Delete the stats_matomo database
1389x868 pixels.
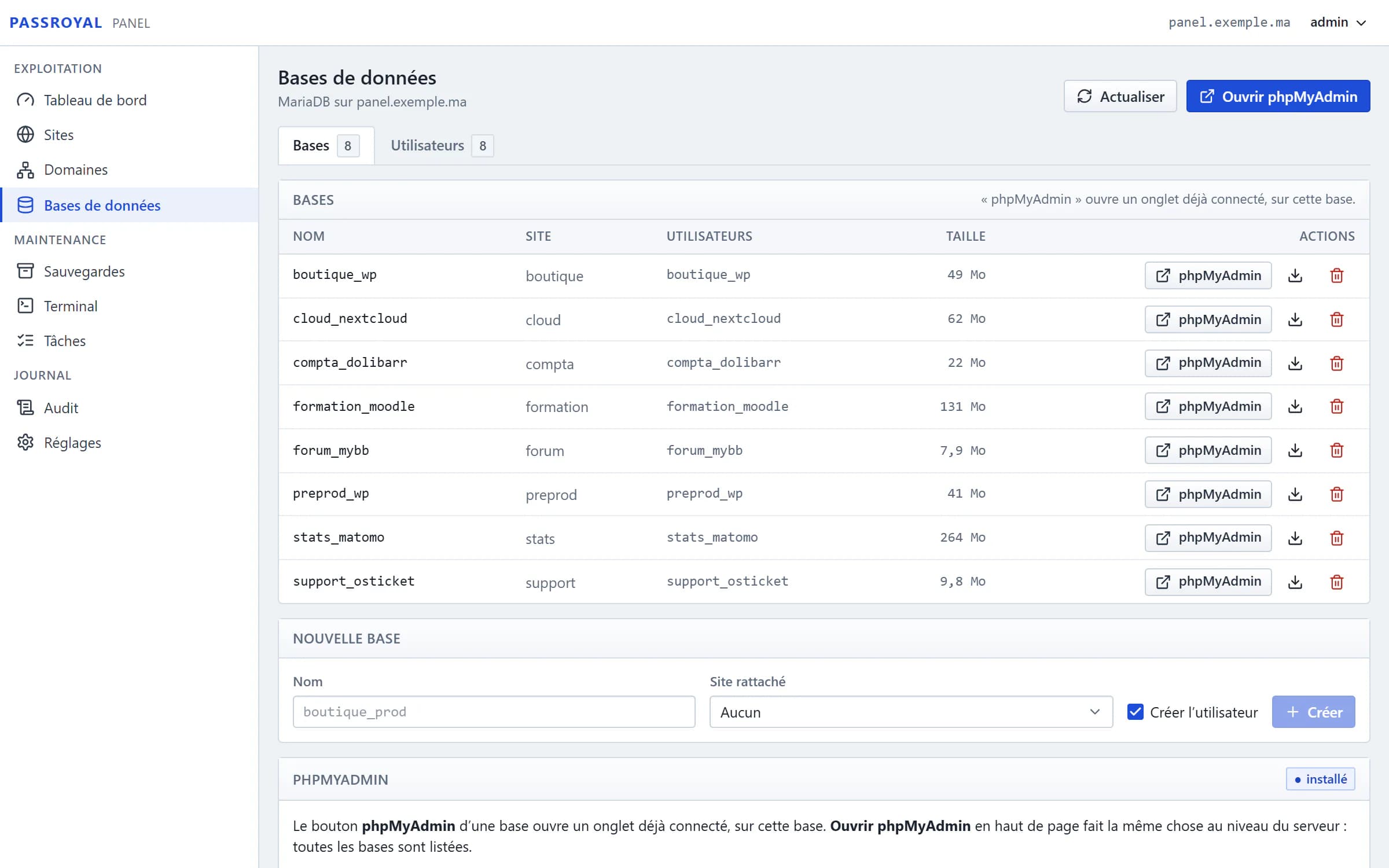click(x=1336, y=538)
